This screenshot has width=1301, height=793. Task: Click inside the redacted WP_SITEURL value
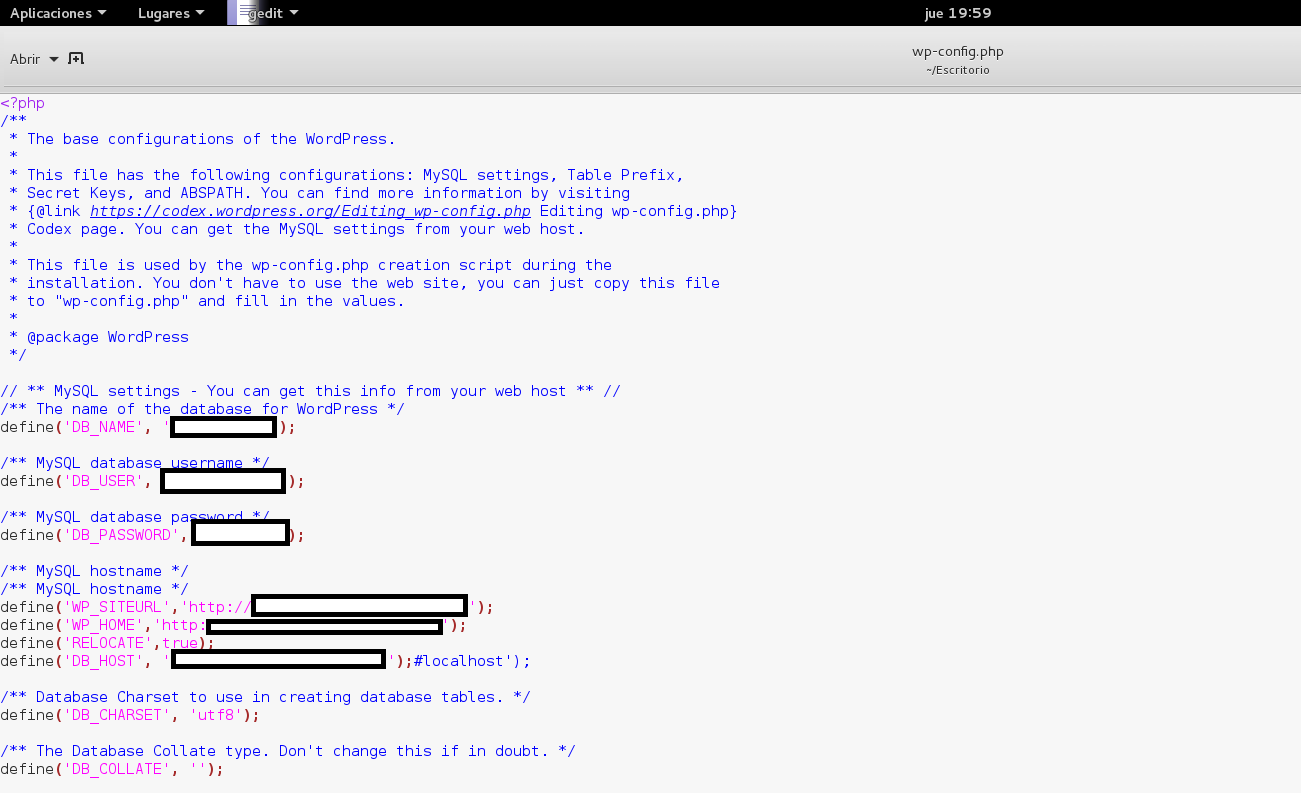(359, 606)
